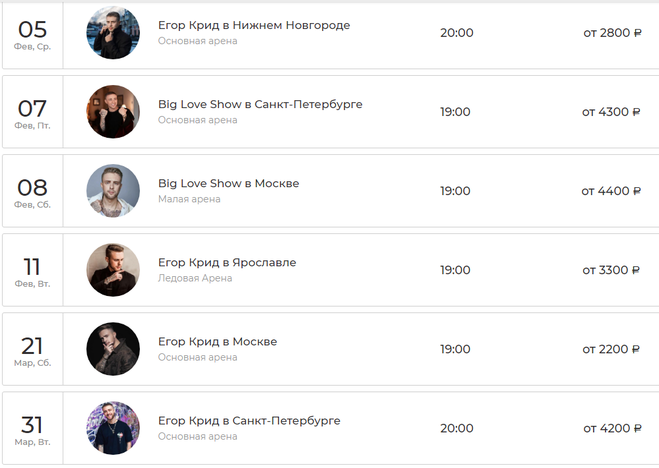
Task: Open Егор Крид в Нижнем Новгороде event
Action: point(254,25)
